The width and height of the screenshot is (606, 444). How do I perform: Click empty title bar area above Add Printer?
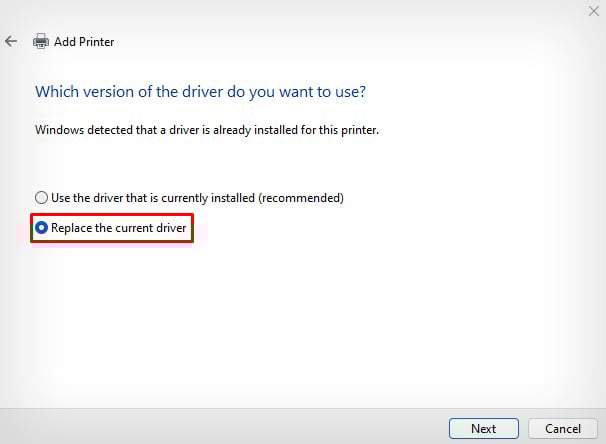[x=300, y=12]
